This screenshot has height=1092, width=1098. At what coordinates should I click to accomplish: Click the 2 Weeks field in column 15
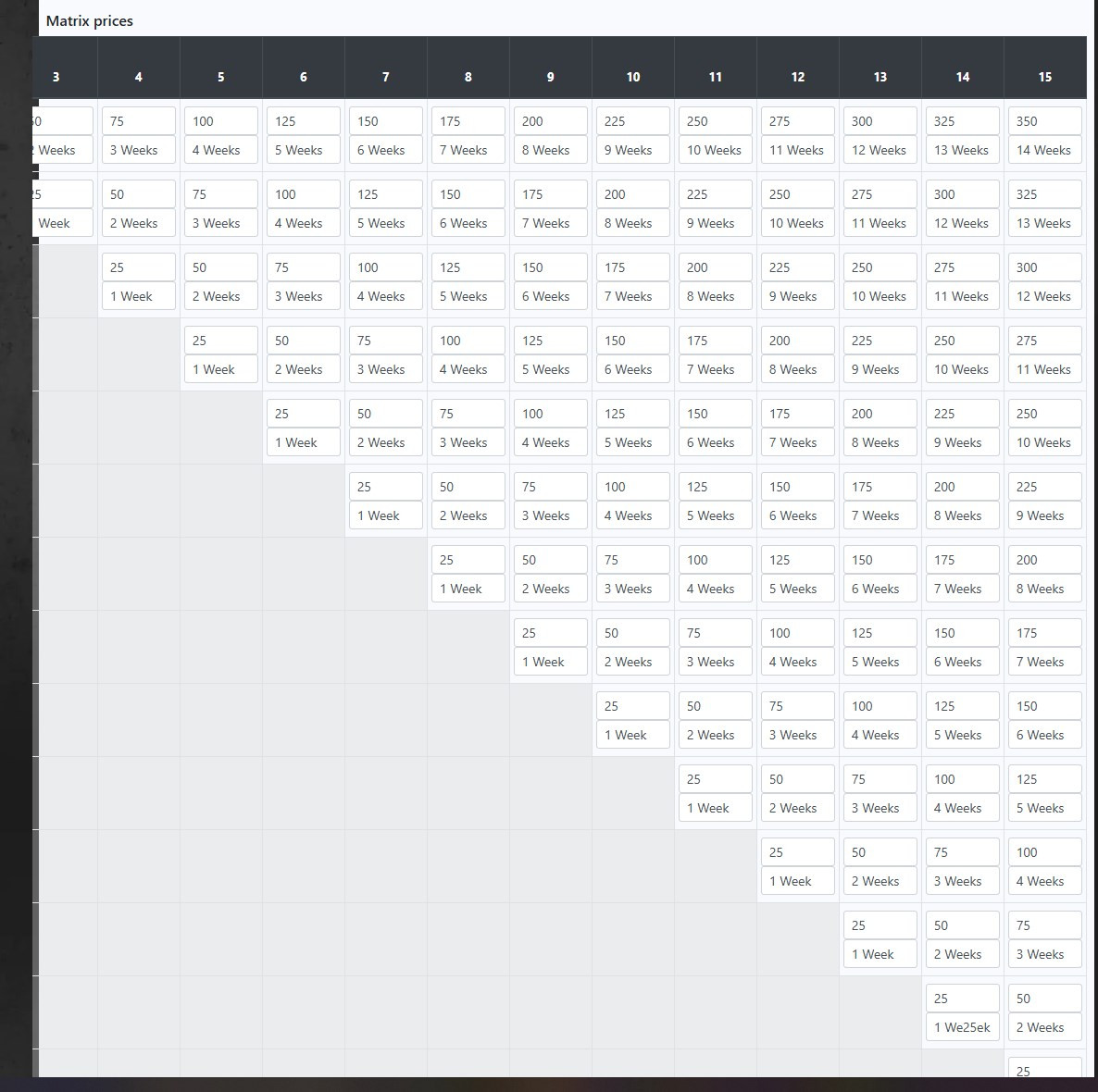(x=1045, y=1027)
